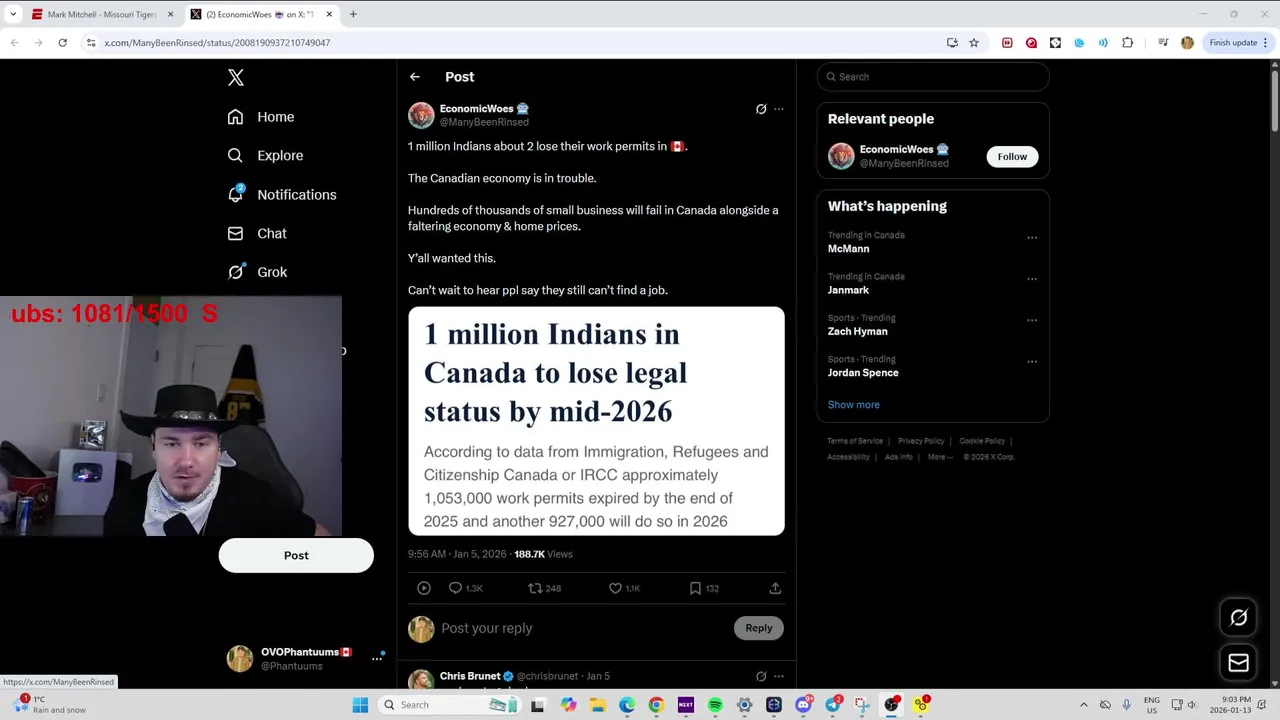
Task: Bookmark this page with star icon
Action: (x=974, y=43)
